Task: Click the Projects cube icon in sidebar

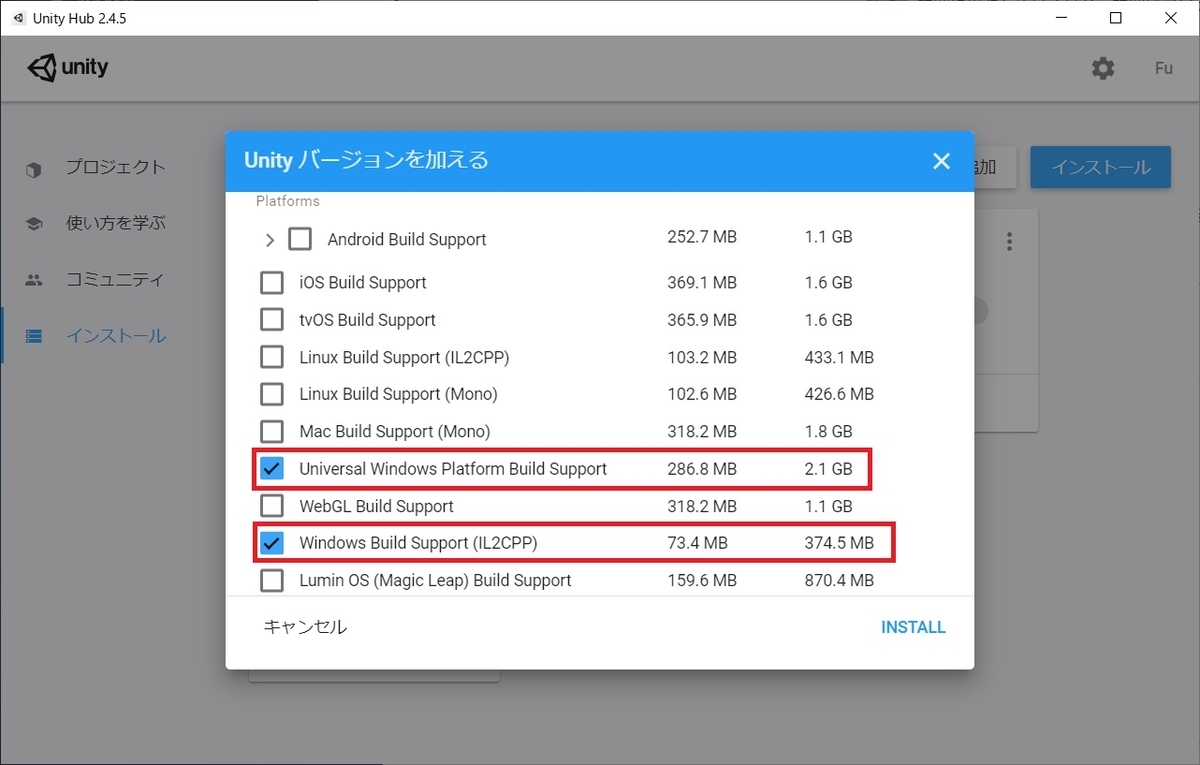Action: coord(34,169)
